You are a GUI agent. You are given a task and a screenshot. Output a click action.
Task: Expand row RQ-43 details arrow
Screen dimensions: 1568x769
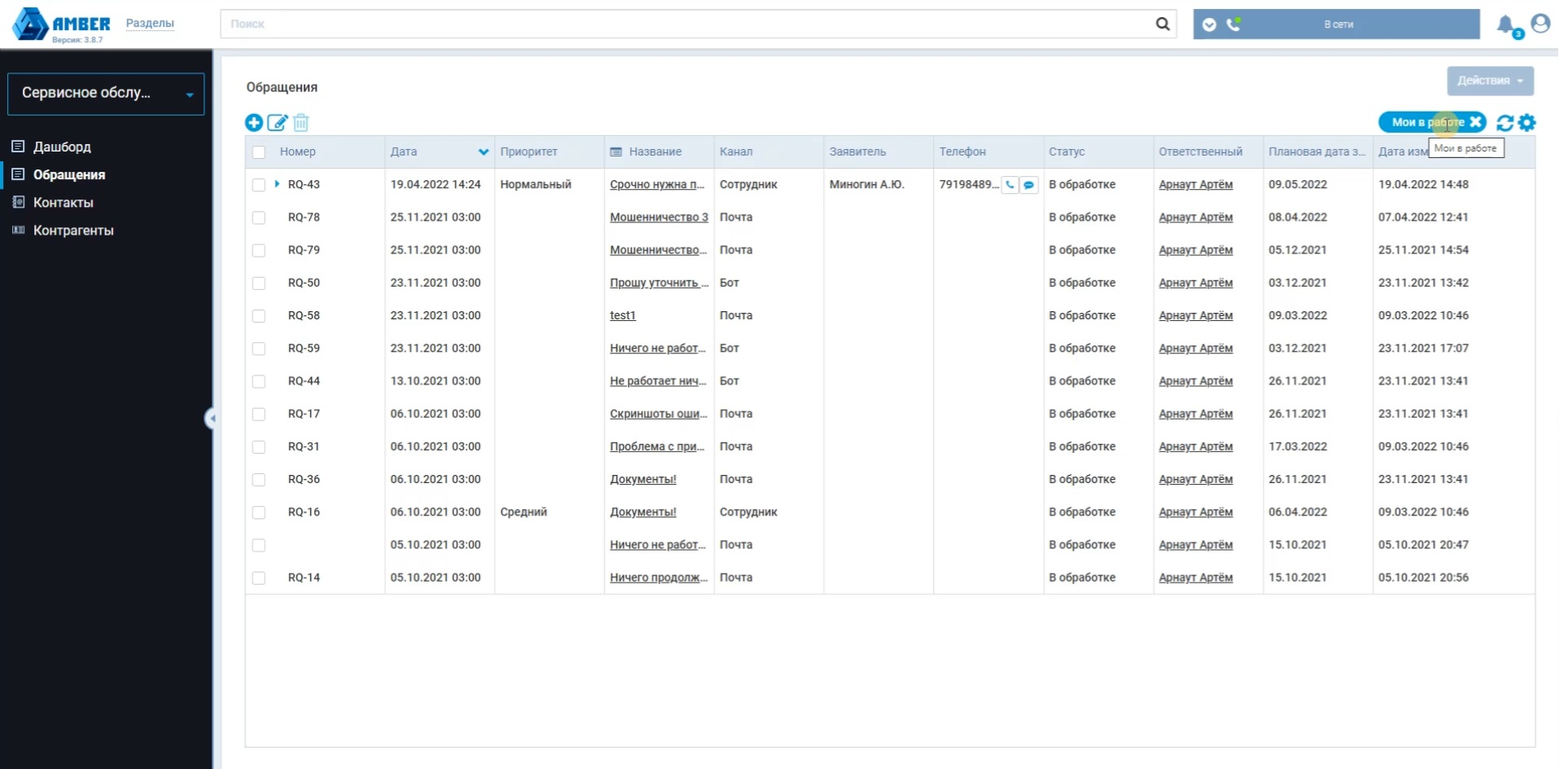coord(277,184)
